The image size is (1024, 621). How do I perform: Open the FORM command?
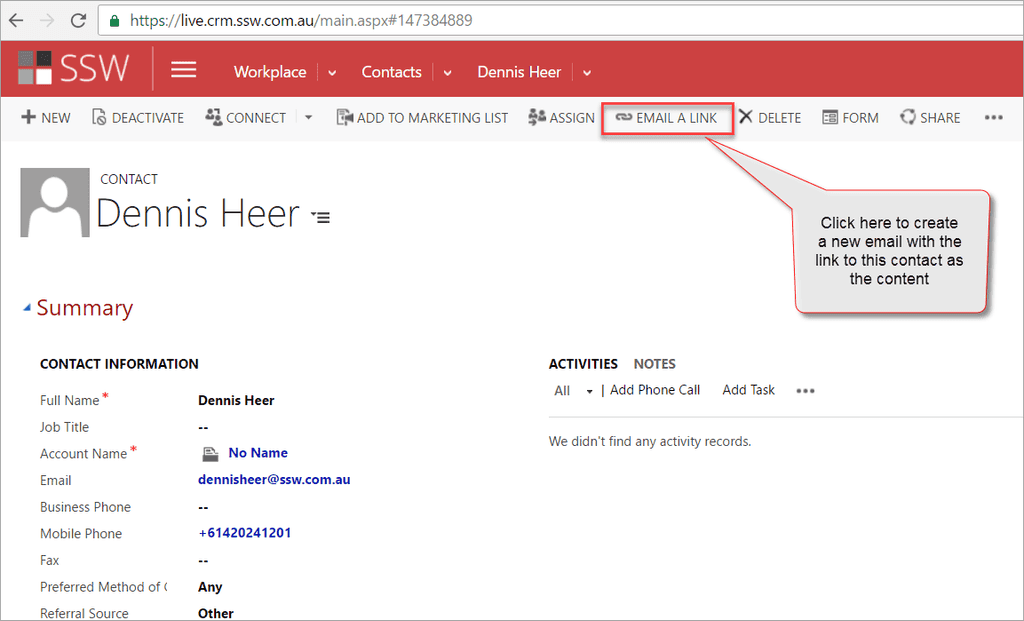point(849,117)
